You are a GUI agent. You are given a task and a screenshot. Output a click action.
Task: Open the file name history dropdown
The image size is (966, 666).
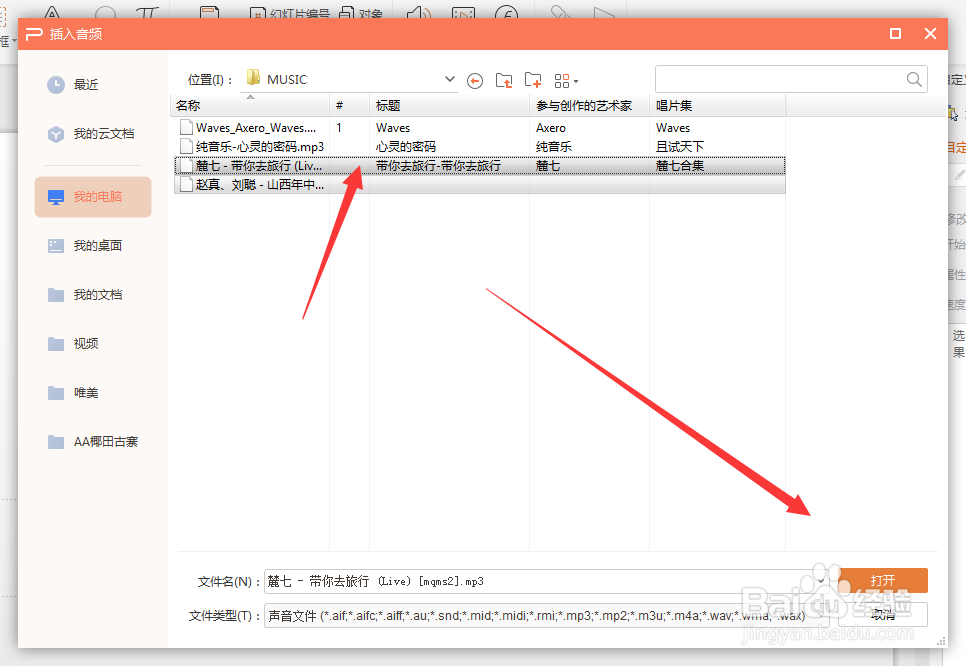(x=821, y=580)
